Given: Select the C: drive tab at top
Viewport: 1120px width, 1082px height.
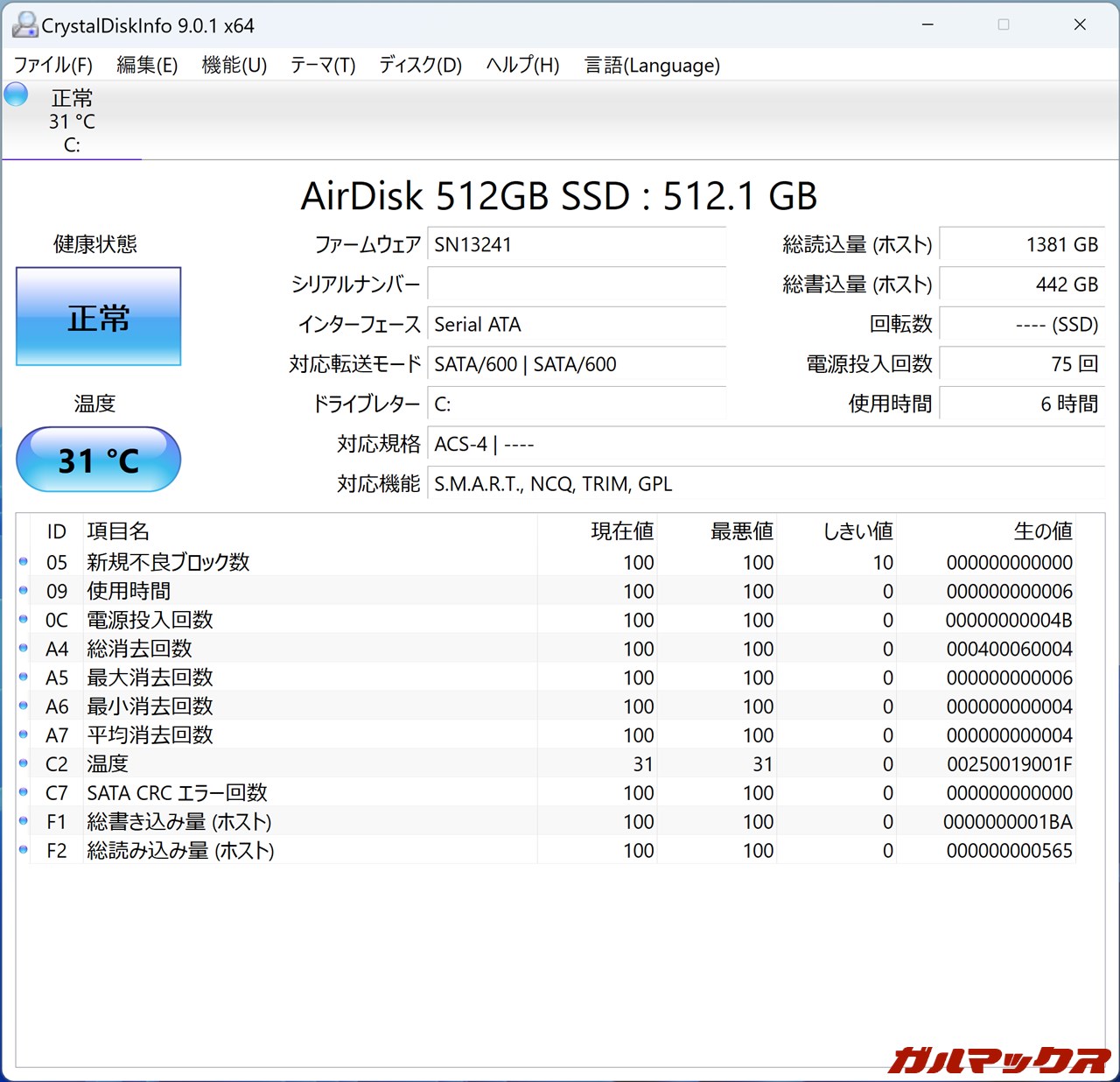Looking at the screenshot, I should point(72,122).
